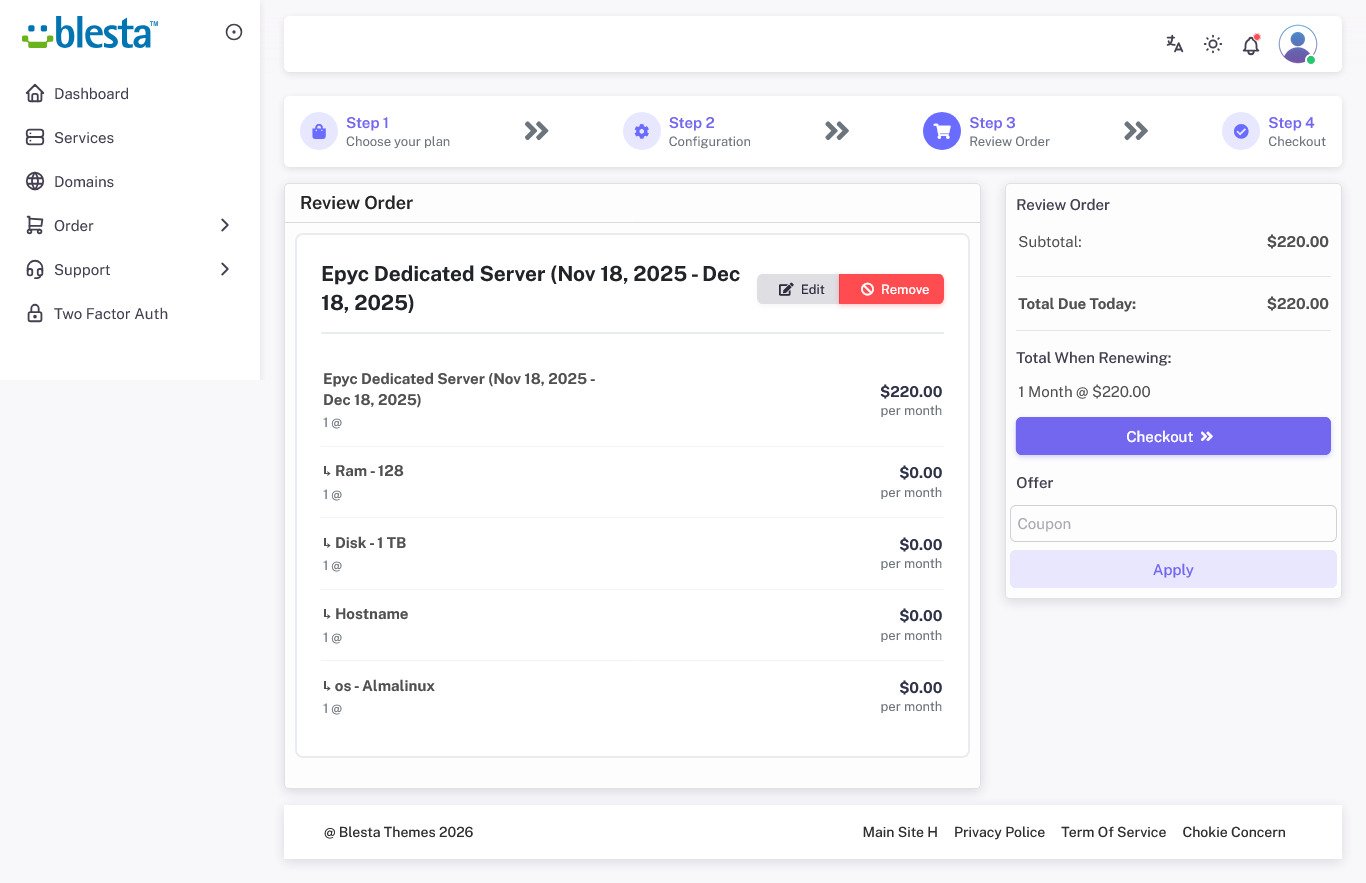Click Step 3 cart icon
Screen dimensions: 1366x883
pyautogui.click(x=941, y=131)
